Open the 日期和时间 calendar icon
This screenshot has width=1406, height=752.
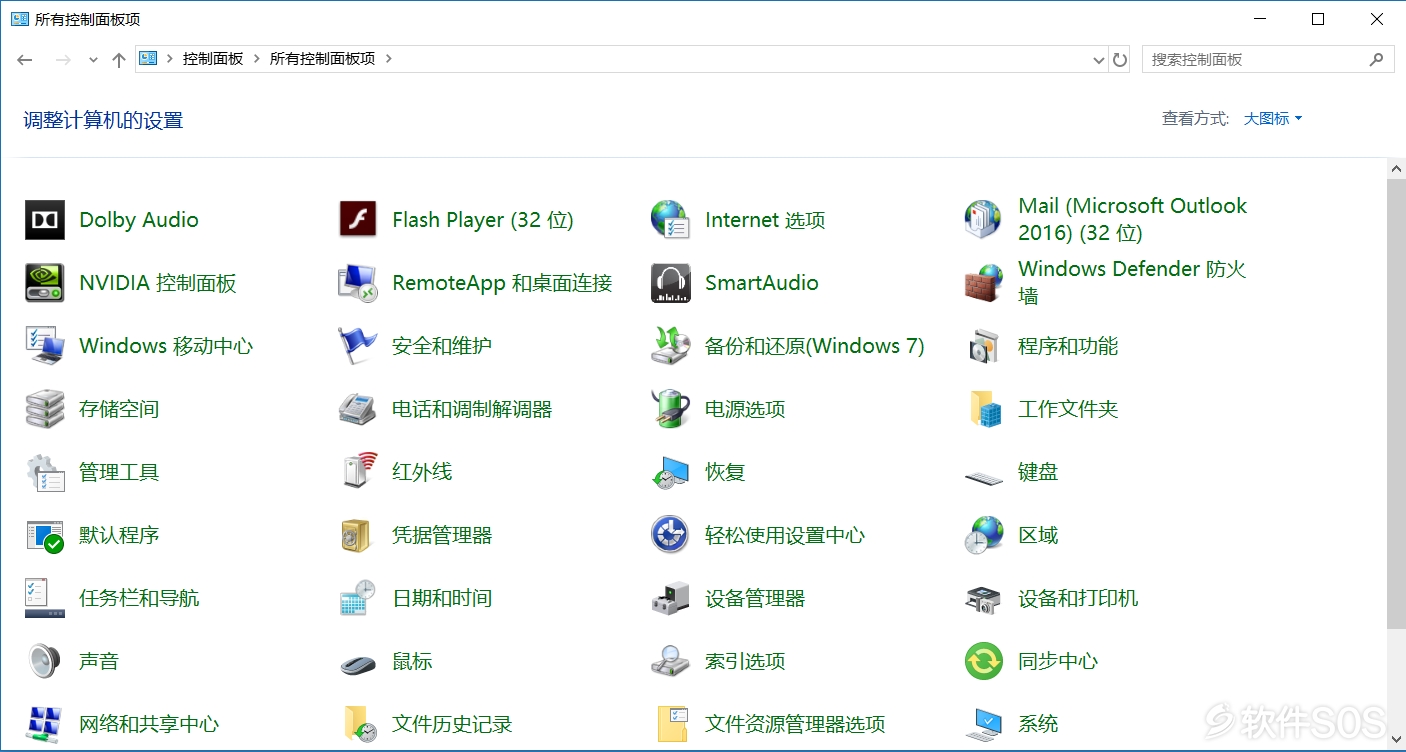click(357, 598)
